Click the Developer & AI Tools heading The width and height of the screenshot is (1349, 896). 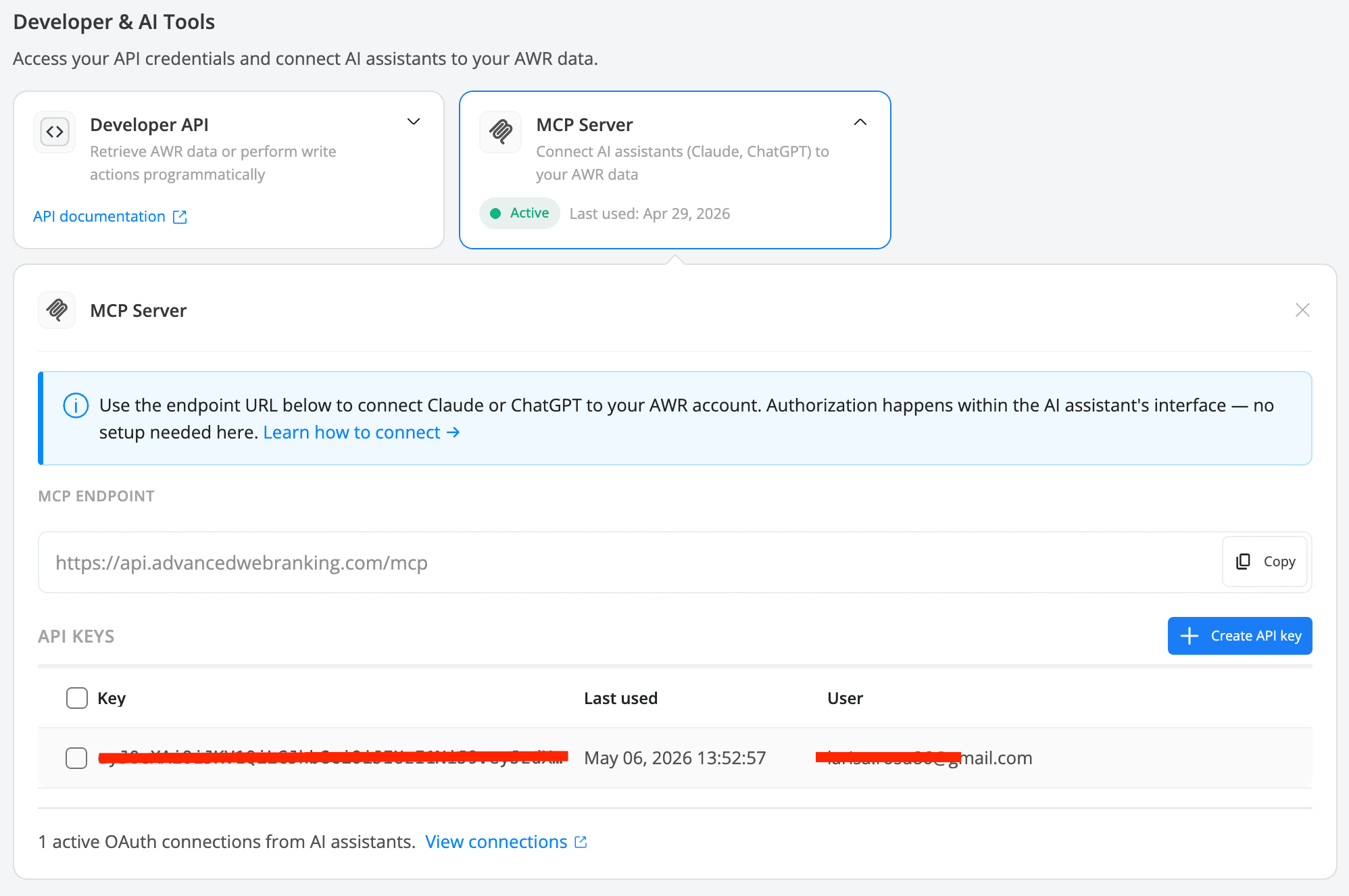[x=114, y=22]
